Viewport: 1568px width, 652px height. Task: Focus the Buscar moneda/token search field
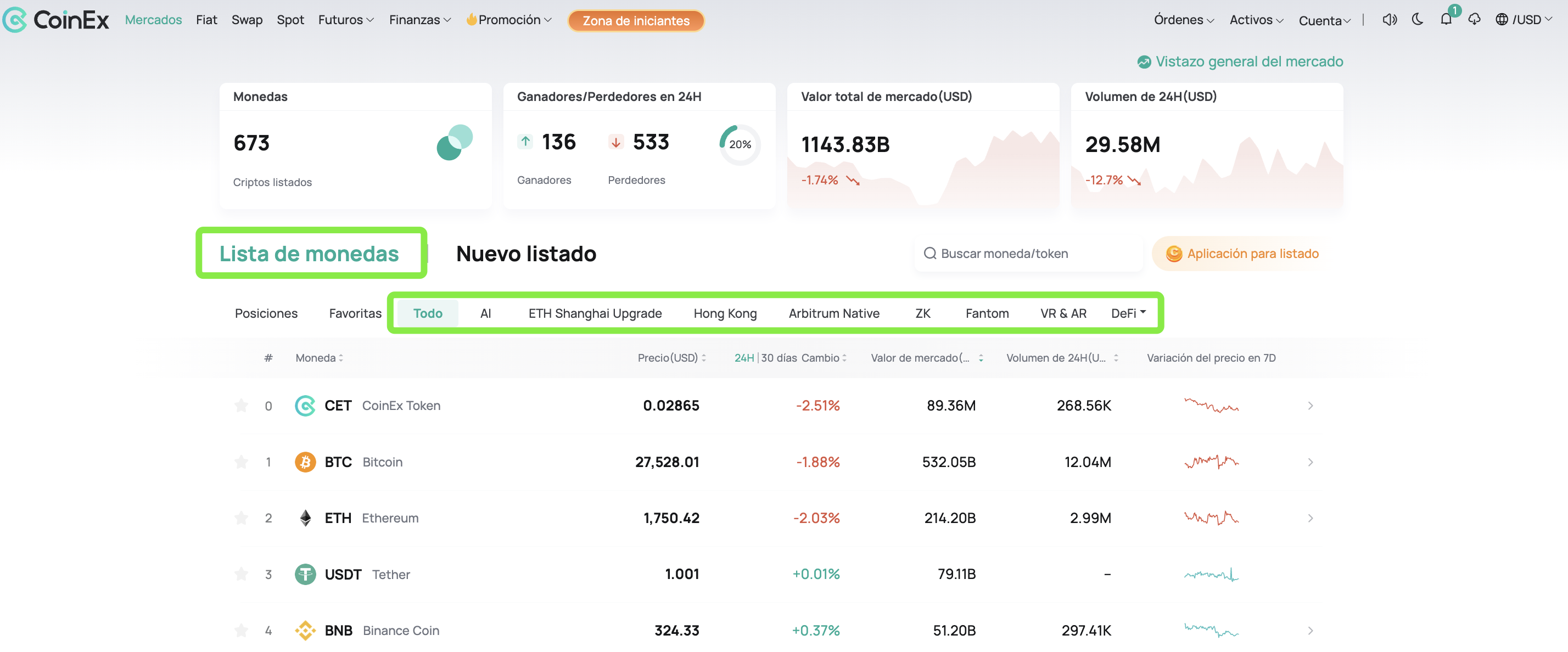(1028, 253)
